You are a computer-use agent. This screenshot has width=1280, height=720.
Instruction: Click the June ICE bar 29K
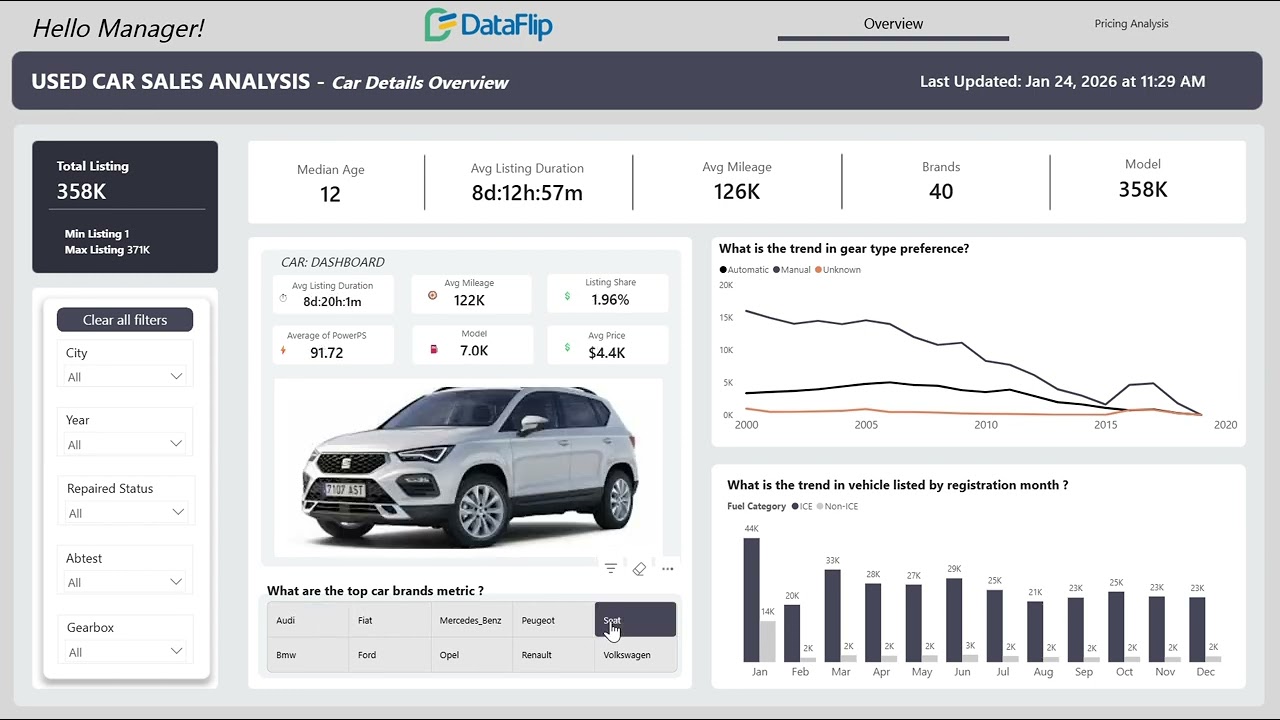[x=954, y=620]
